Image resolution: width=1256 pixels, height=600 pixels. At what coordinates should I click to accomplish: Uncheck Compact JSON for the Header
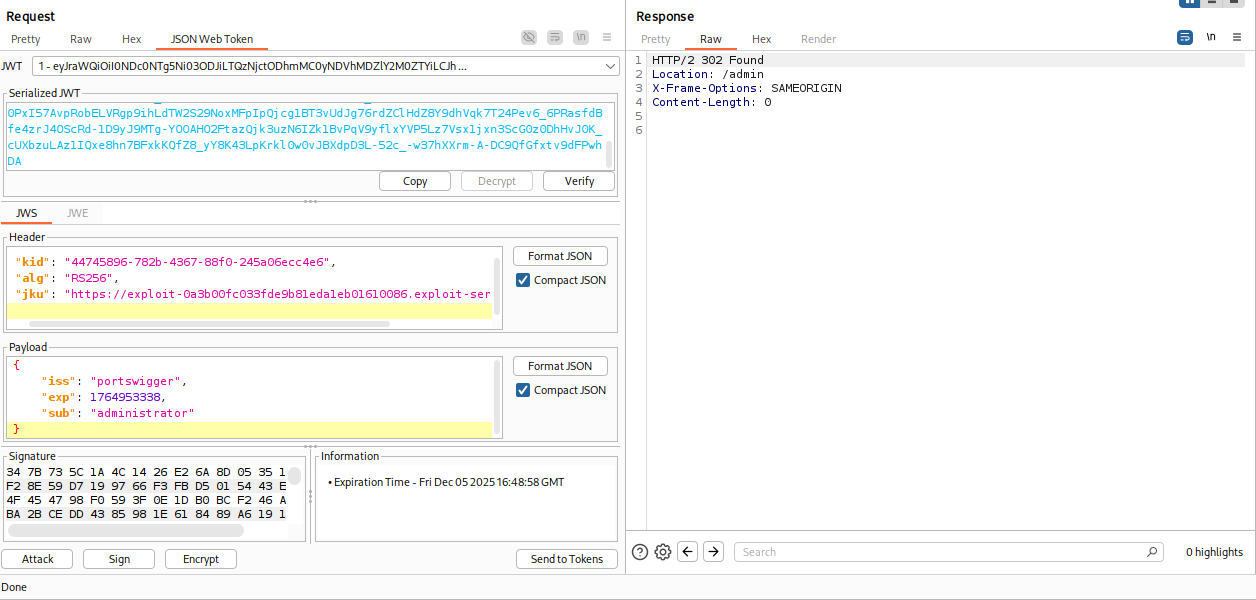coord(523,280)
